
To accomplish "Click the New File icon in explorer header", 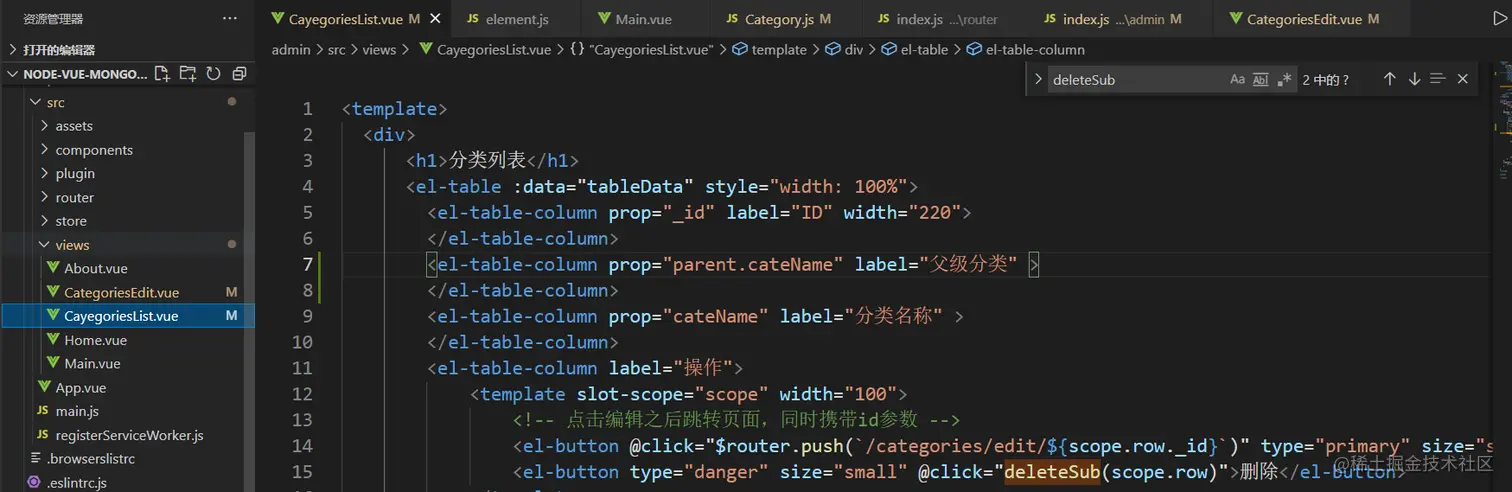I will 162,74.
